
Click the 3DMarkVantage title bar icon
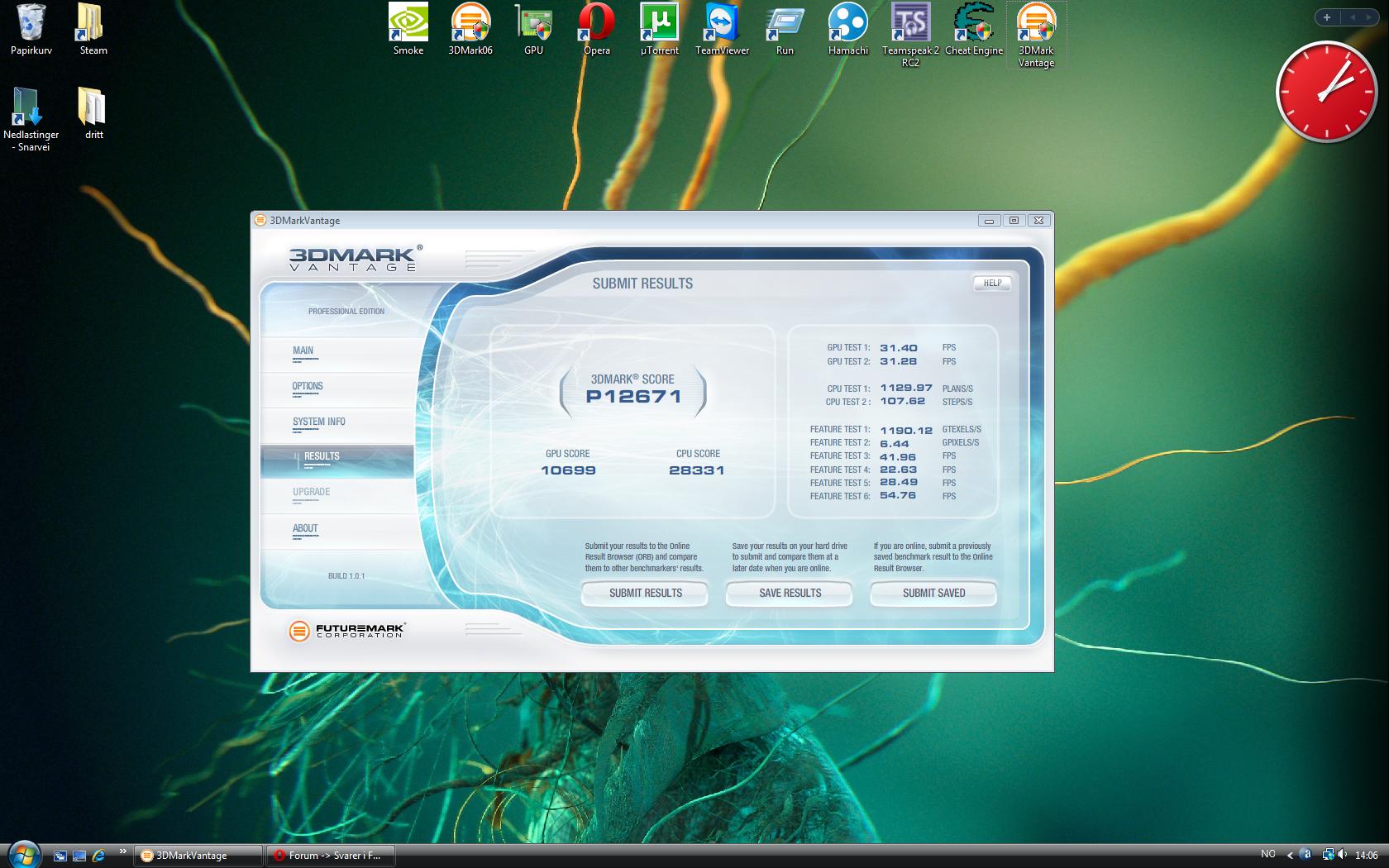click(260, 221)
